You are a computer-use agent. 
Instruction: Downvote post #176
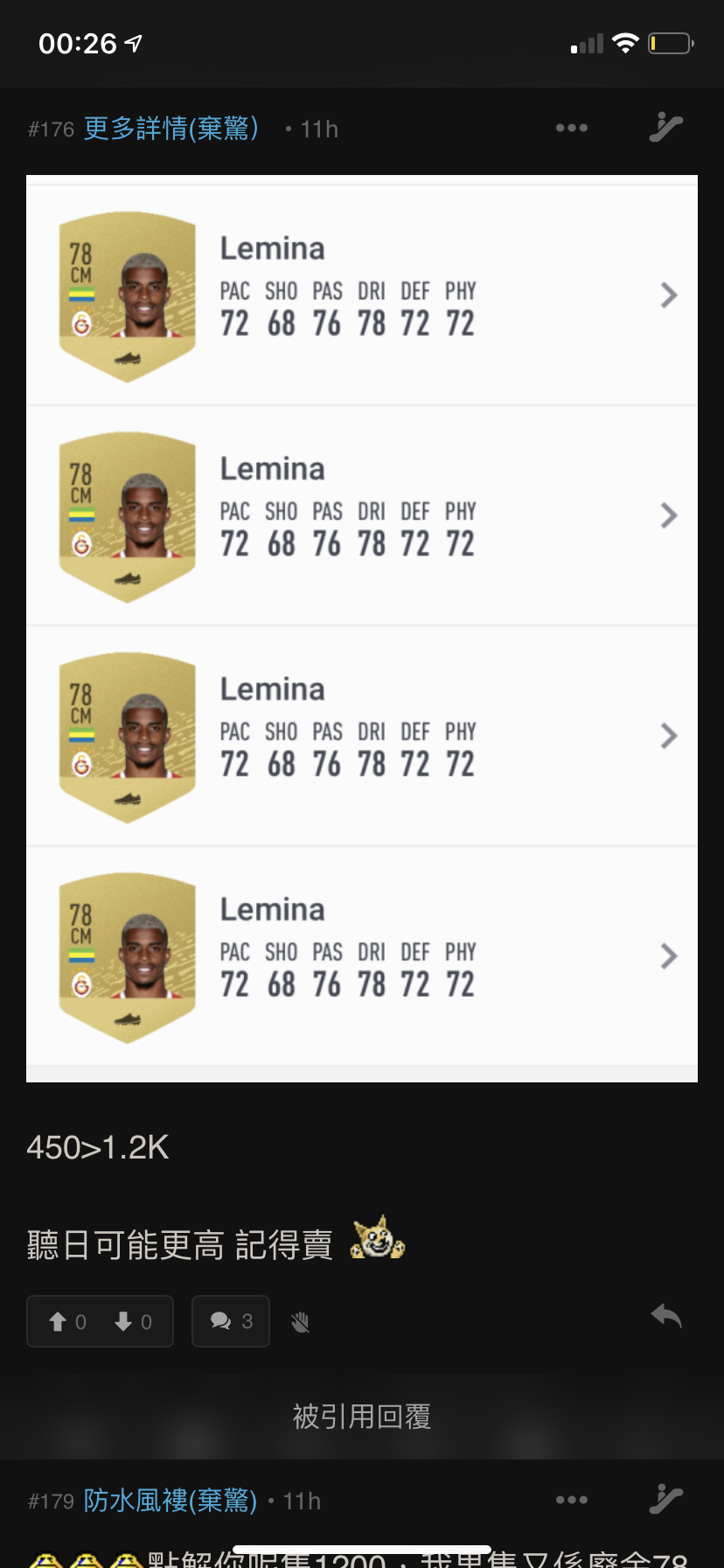133,1321
